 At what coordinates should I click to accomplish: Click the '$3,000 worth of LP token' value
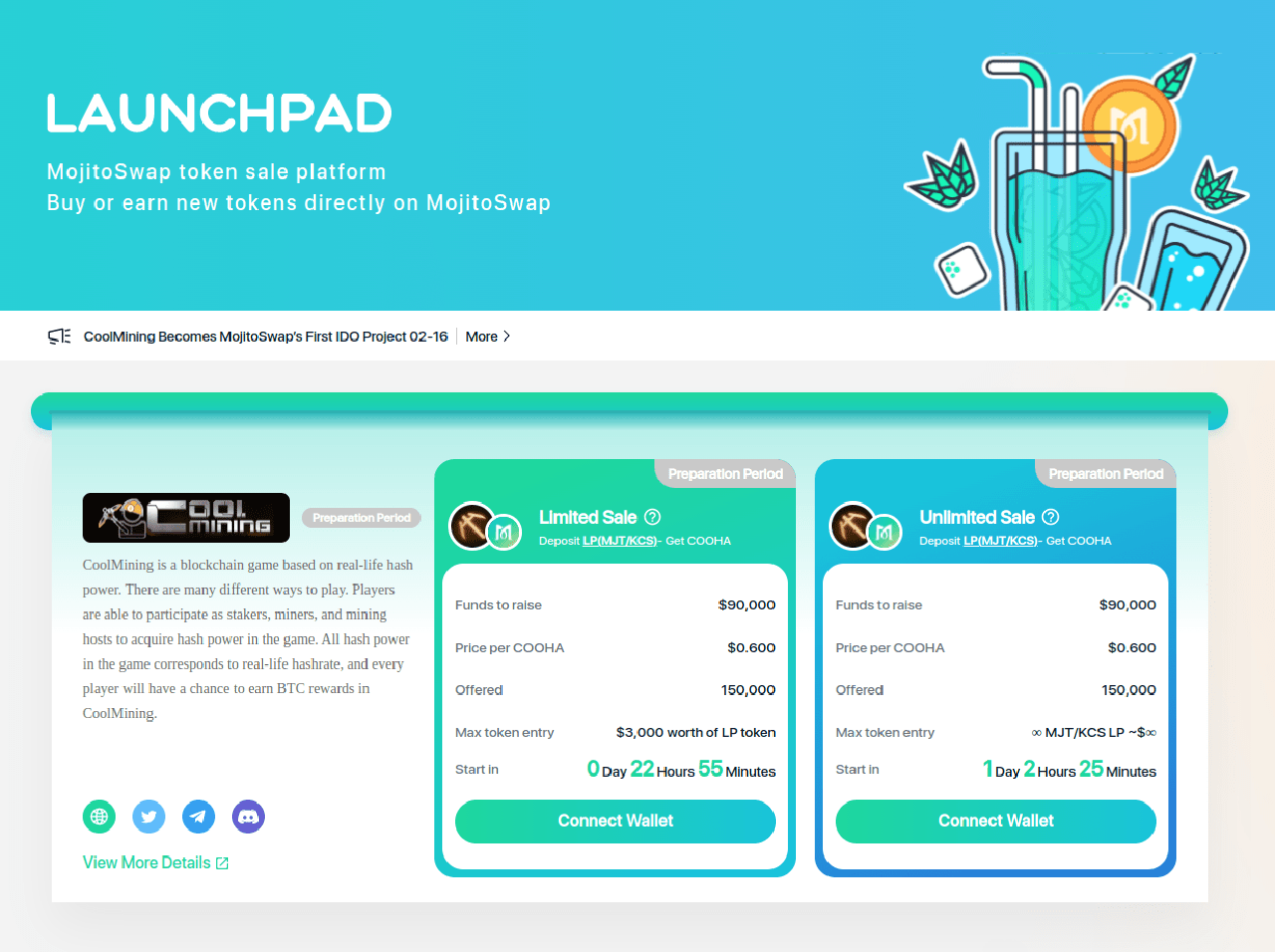(696, 732)
